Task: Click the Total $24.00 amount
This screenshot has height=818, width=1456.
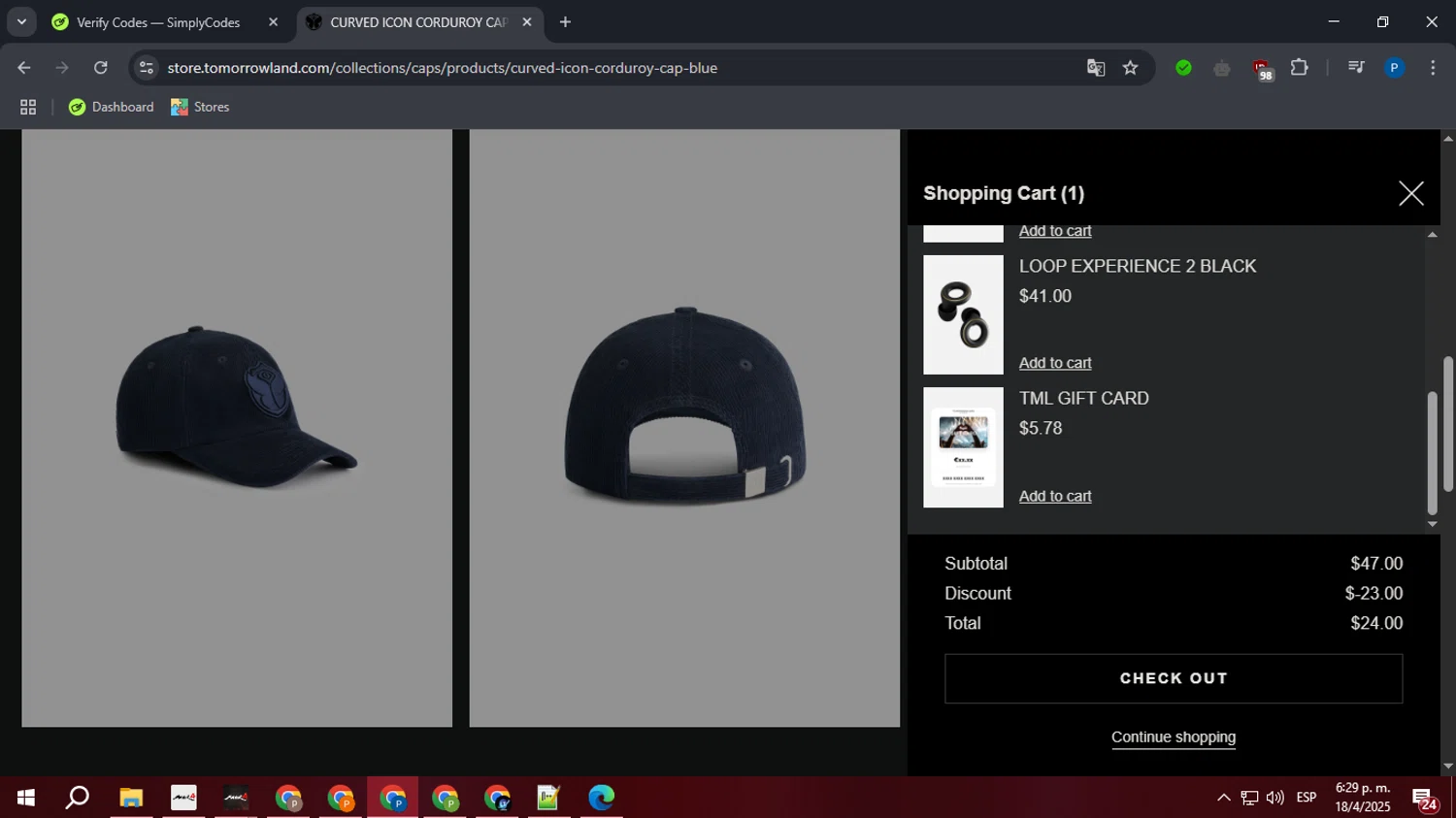Action: (1376, 624)
